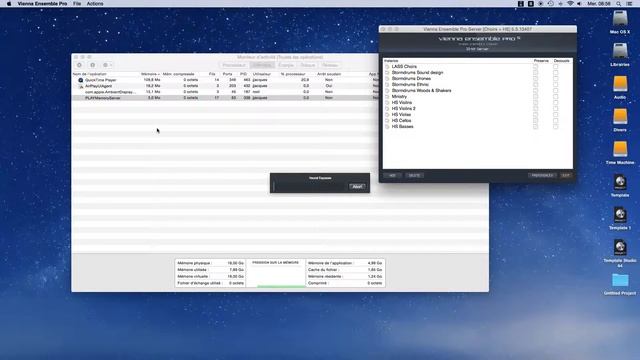Sort by % processeur column header
This screenshot has width=640, height=360.
(x=293, y=74)
